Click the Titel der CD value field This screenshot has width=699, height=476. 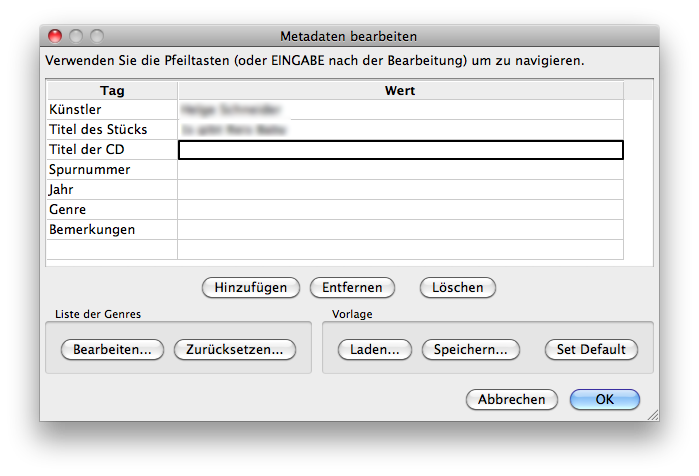tap(400, 150)
